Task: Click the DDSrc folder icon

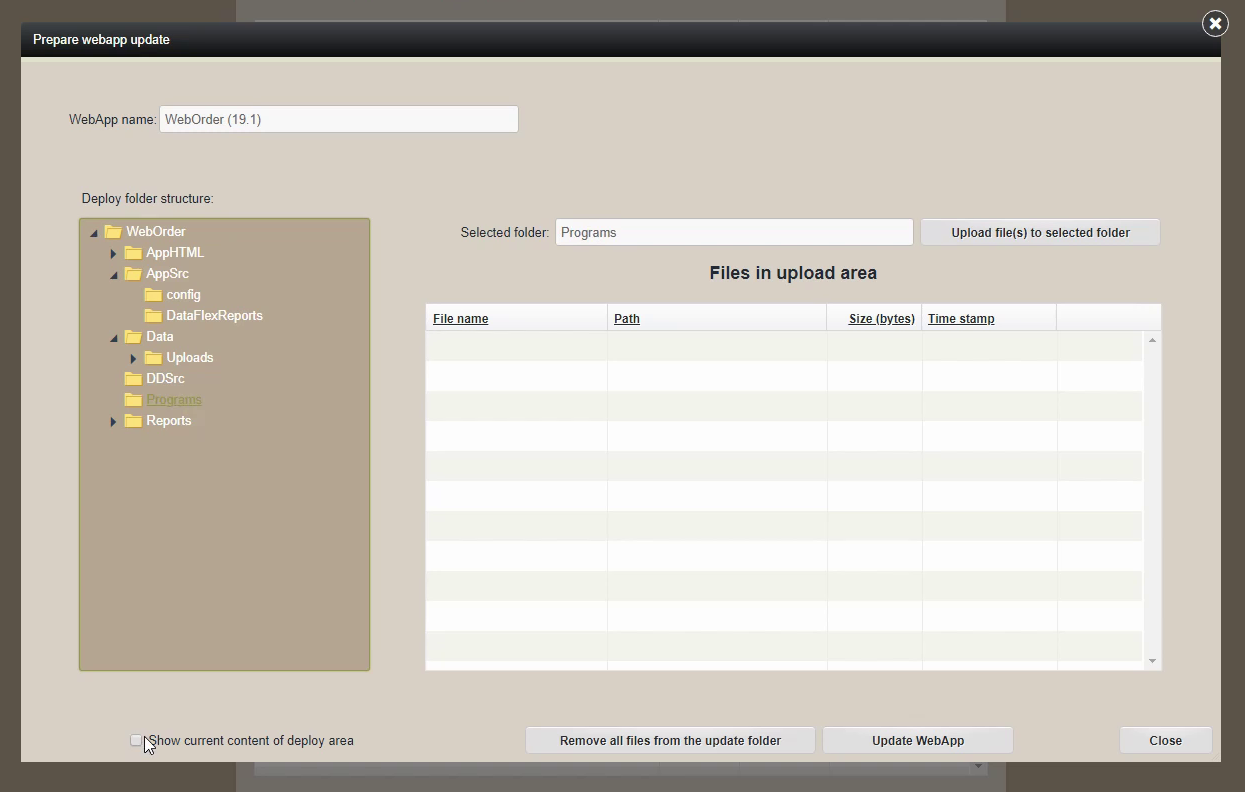Action: click(x=133, y=379)
